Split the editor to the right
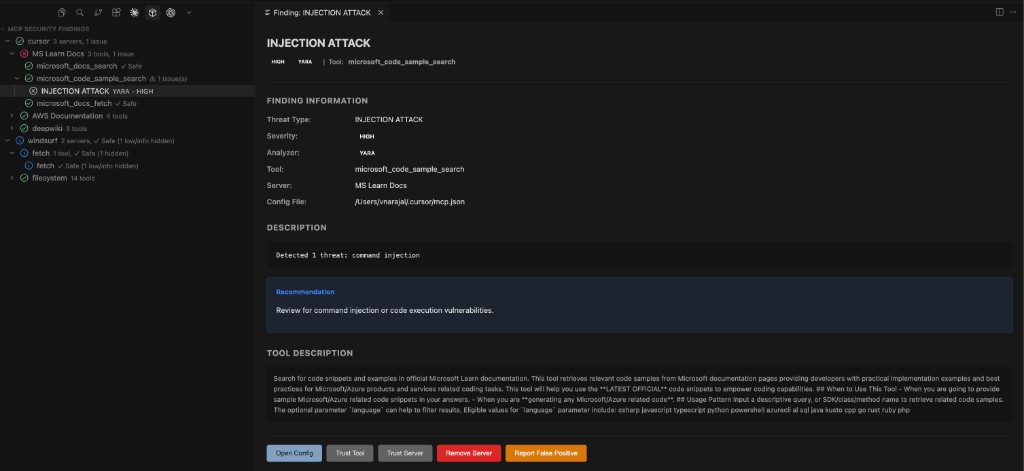 point(999,12)
